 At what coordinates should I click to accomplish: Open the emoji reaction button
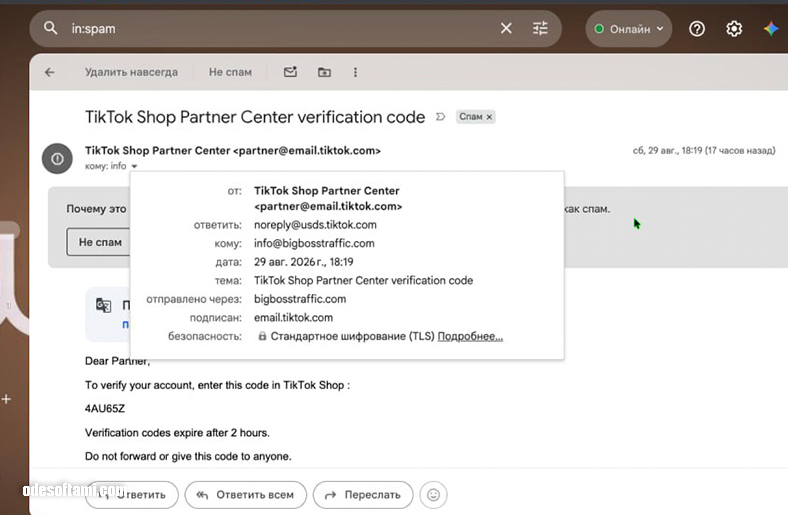coord(433,495)
